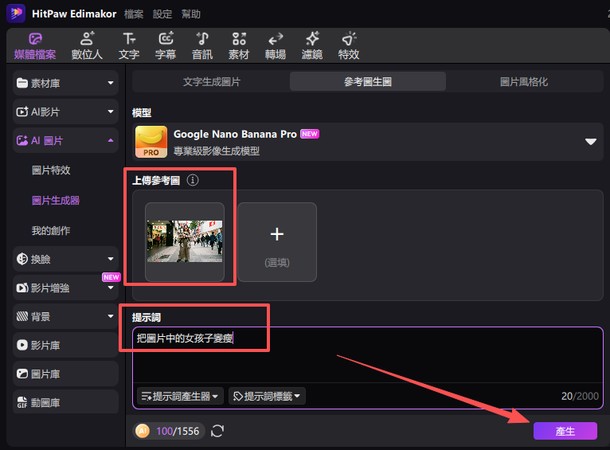610x450 pixels.
Task: Click the 素材庫 folder icon
Action: coord(22,83)
